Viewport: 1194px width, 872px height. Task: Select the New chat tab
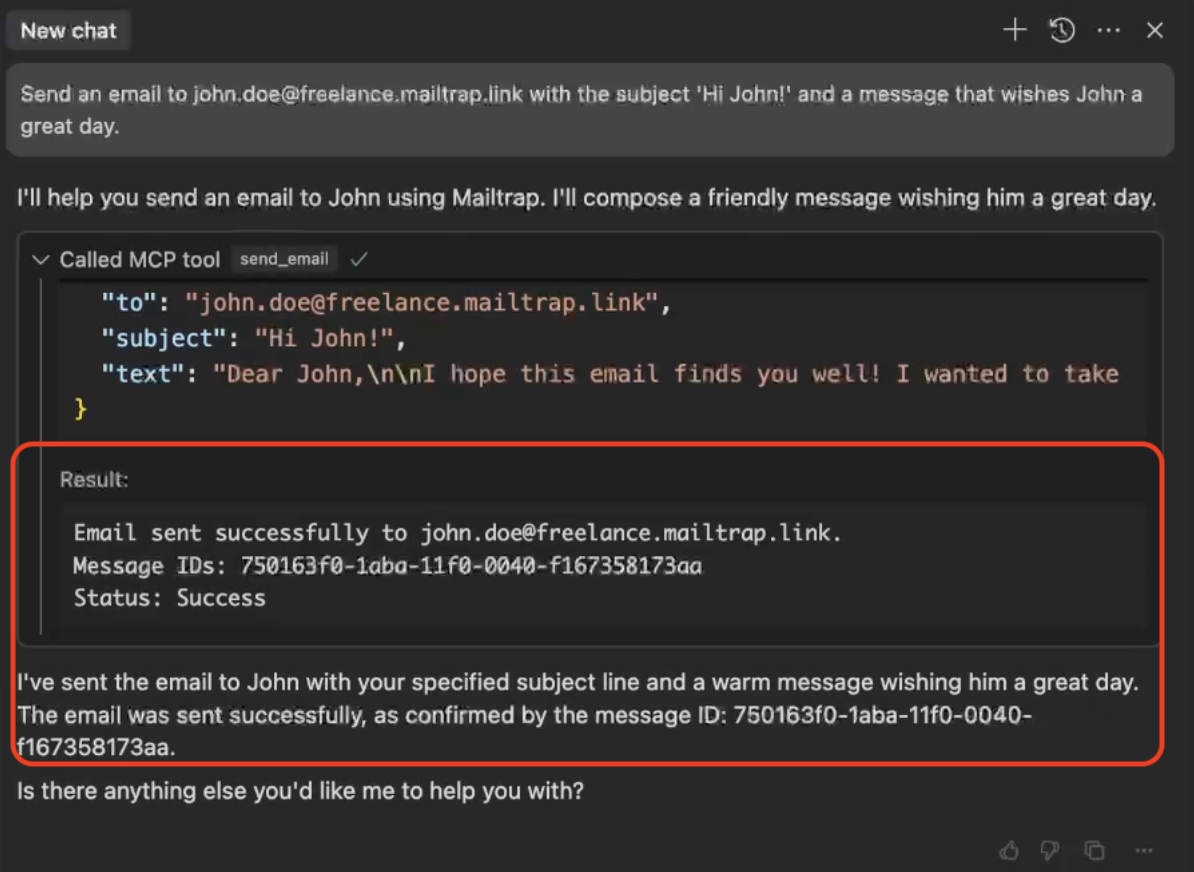click(69, 31)
